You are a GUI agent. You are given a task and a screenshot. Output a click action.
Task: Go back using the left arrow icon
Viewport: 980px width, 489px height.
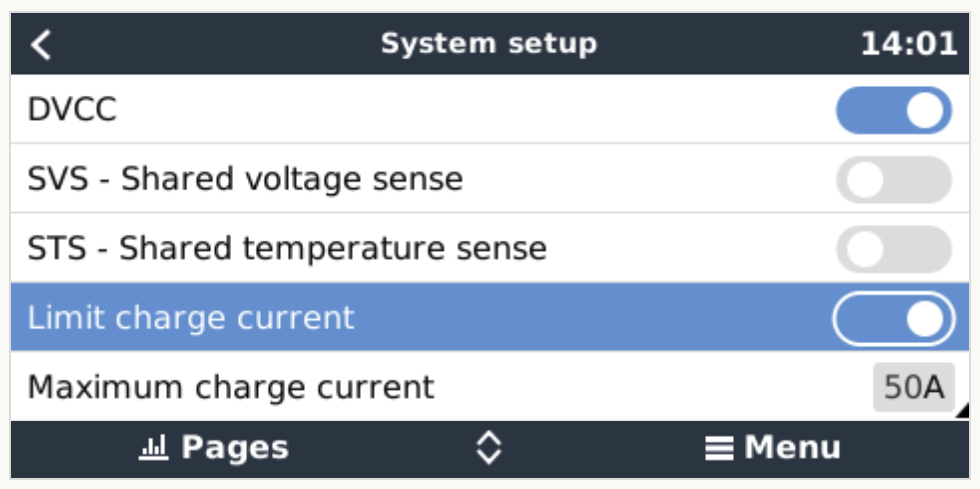point(41,45)
